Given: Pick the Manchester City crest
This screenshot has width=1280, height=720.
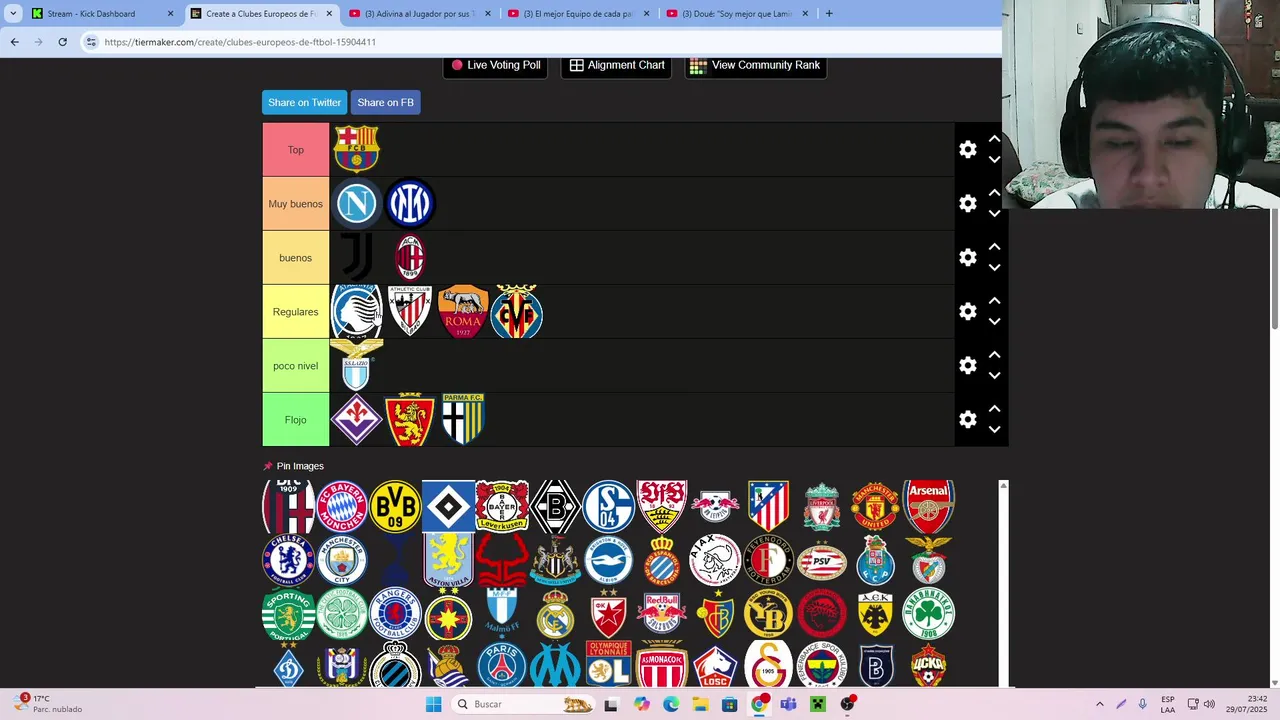Looking at the screenshot, I should [342, 560].
